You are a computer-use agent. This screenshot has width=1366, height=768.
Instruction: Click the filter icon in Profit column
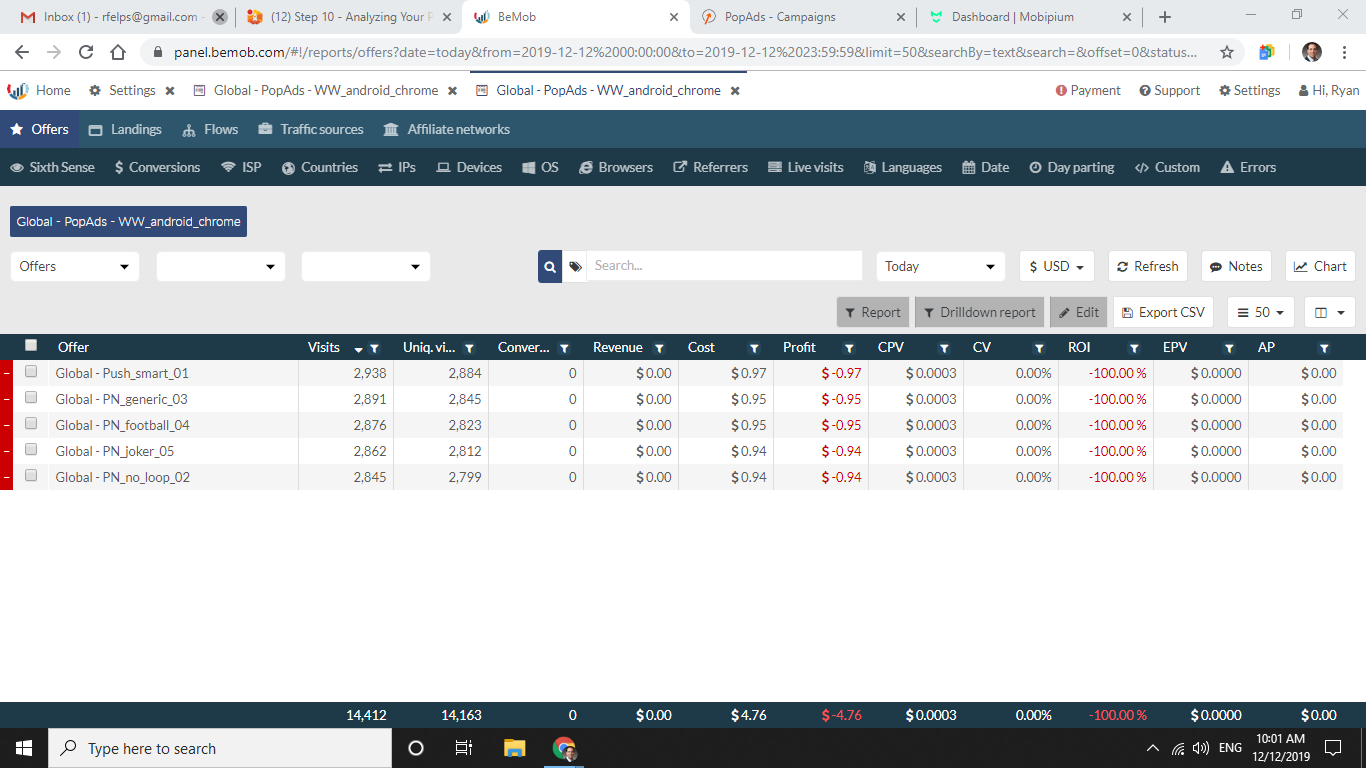pos(849,348)
